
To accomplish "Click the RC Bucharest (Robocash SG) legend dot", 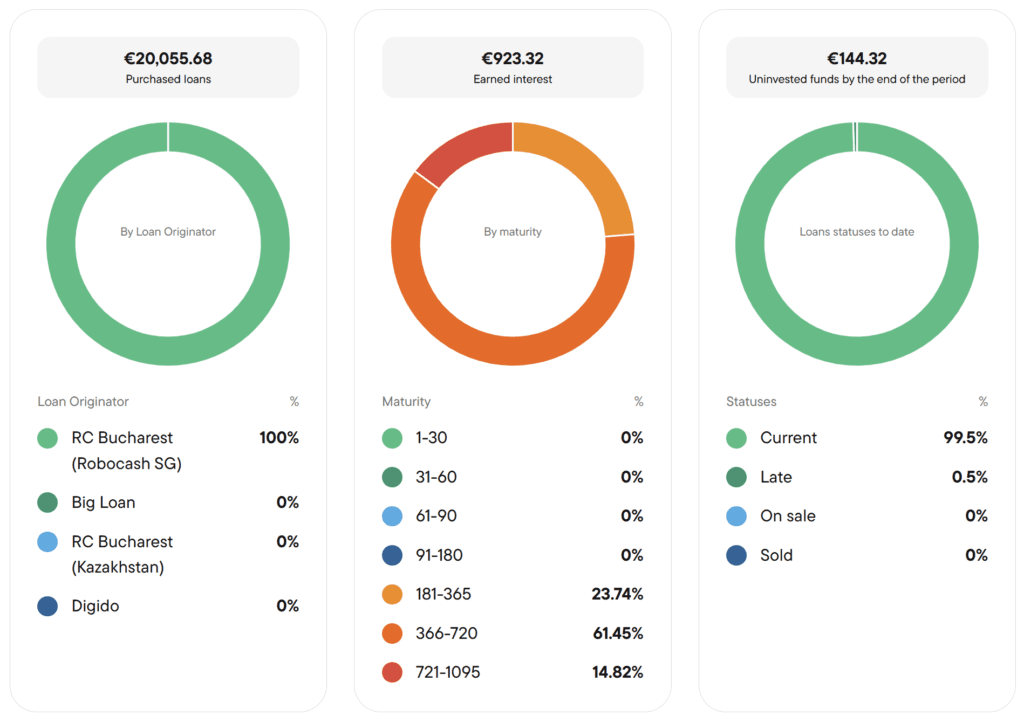I will pos(48,438).
